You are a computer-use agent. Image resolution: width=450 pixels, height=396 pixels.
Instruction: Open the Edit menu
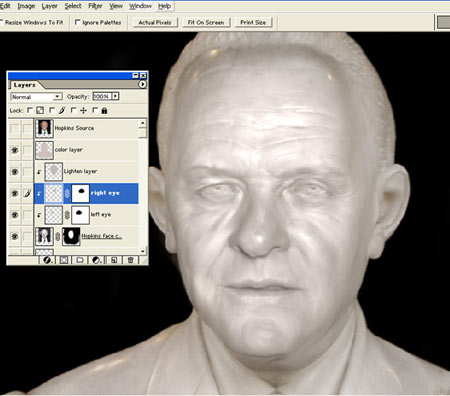[5, 6]
